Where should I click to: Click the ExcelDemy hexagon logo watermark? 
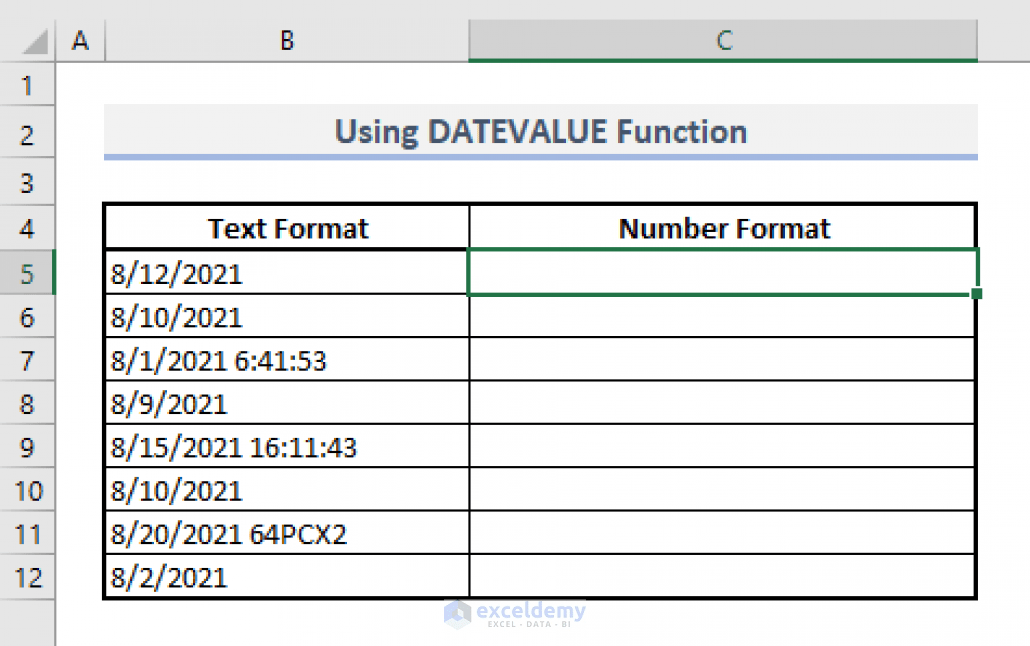[458, 616]
